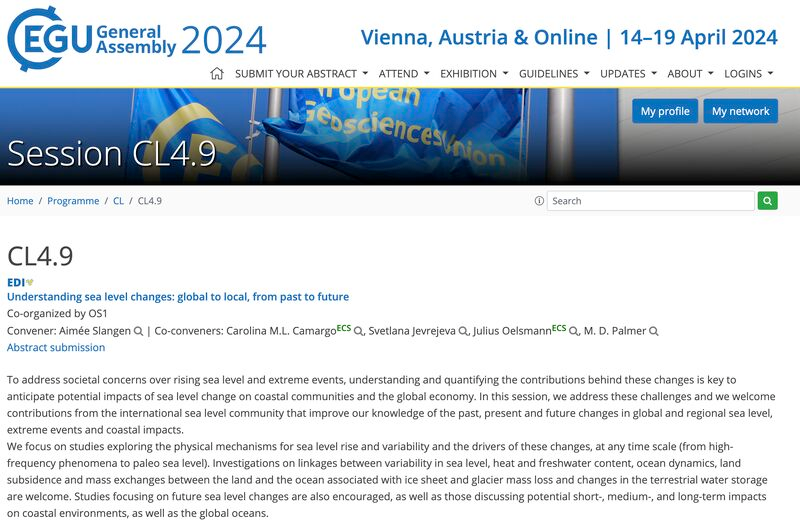The height and width of the screenshot is (528, 800).
Task: Click magnifier icon next to Julius Oelsmann
Action: click(574, 332)
